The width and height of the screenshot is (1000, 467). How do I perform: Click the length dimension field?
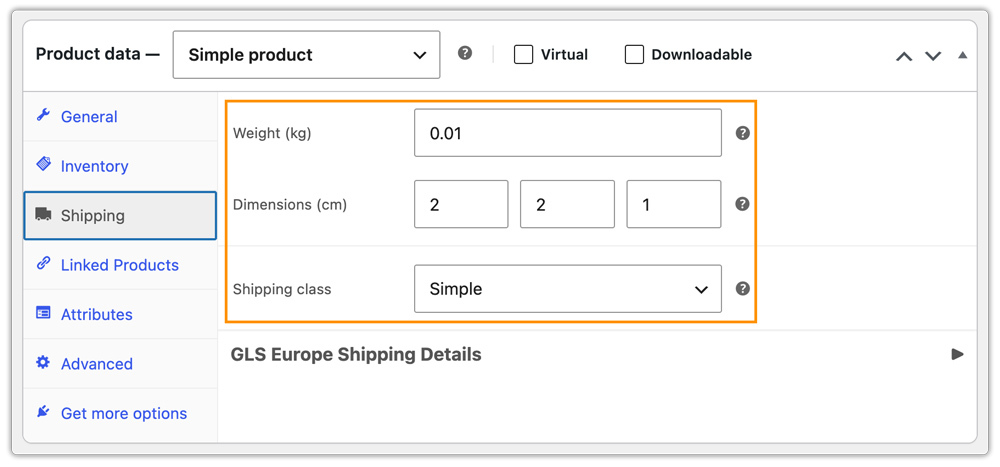[461, 204]
